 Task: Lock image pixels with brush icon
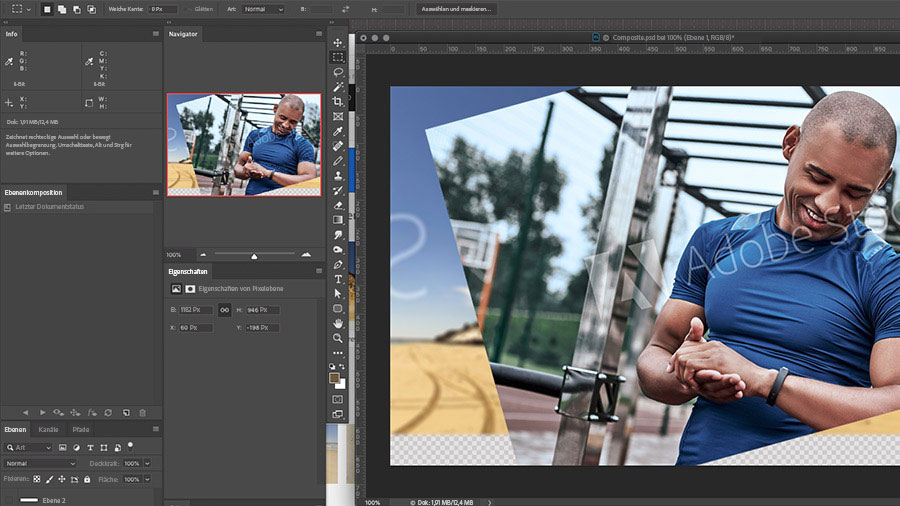[x=49, y=479]
